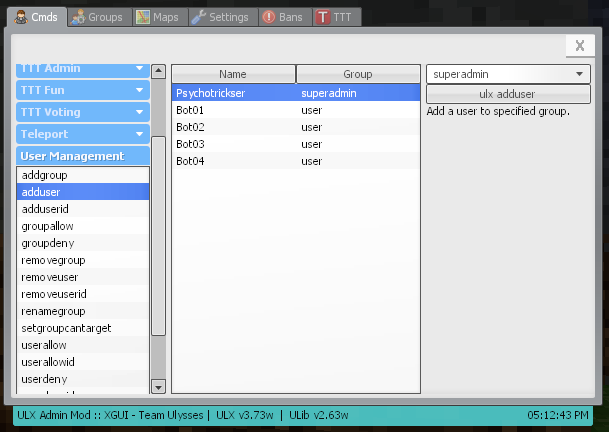Click the command list scroll down arrow

(158, 387)
